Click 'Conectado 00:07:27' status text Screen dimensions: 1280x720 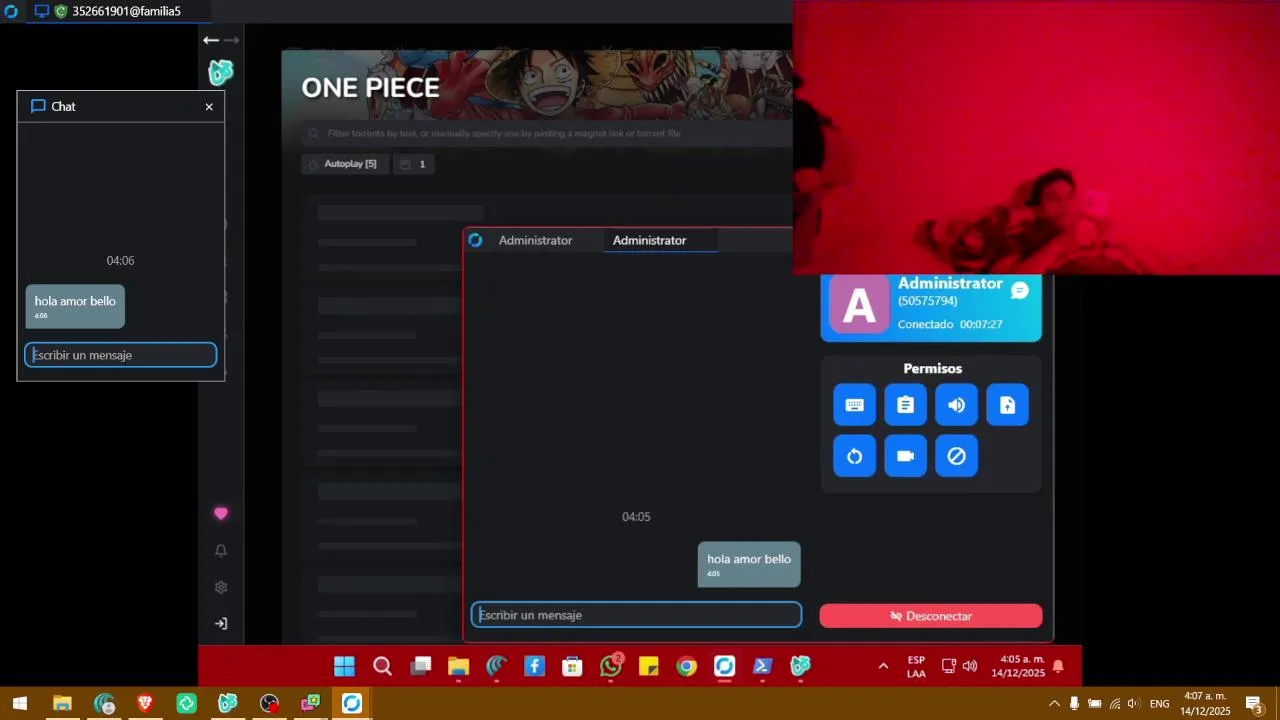tap(950, 324)
